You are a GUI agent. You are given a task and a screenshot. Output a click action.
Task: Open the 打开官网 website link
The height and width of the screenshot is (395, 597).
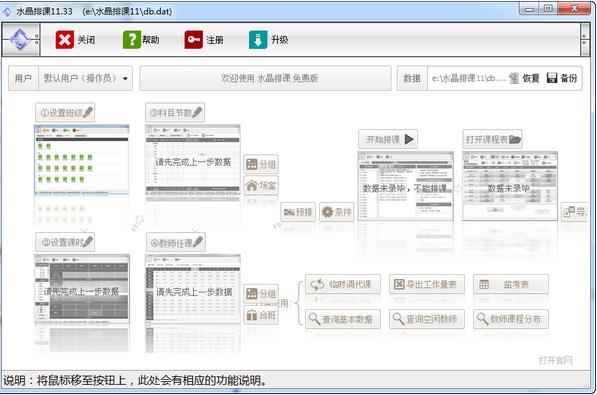[555, 360]
